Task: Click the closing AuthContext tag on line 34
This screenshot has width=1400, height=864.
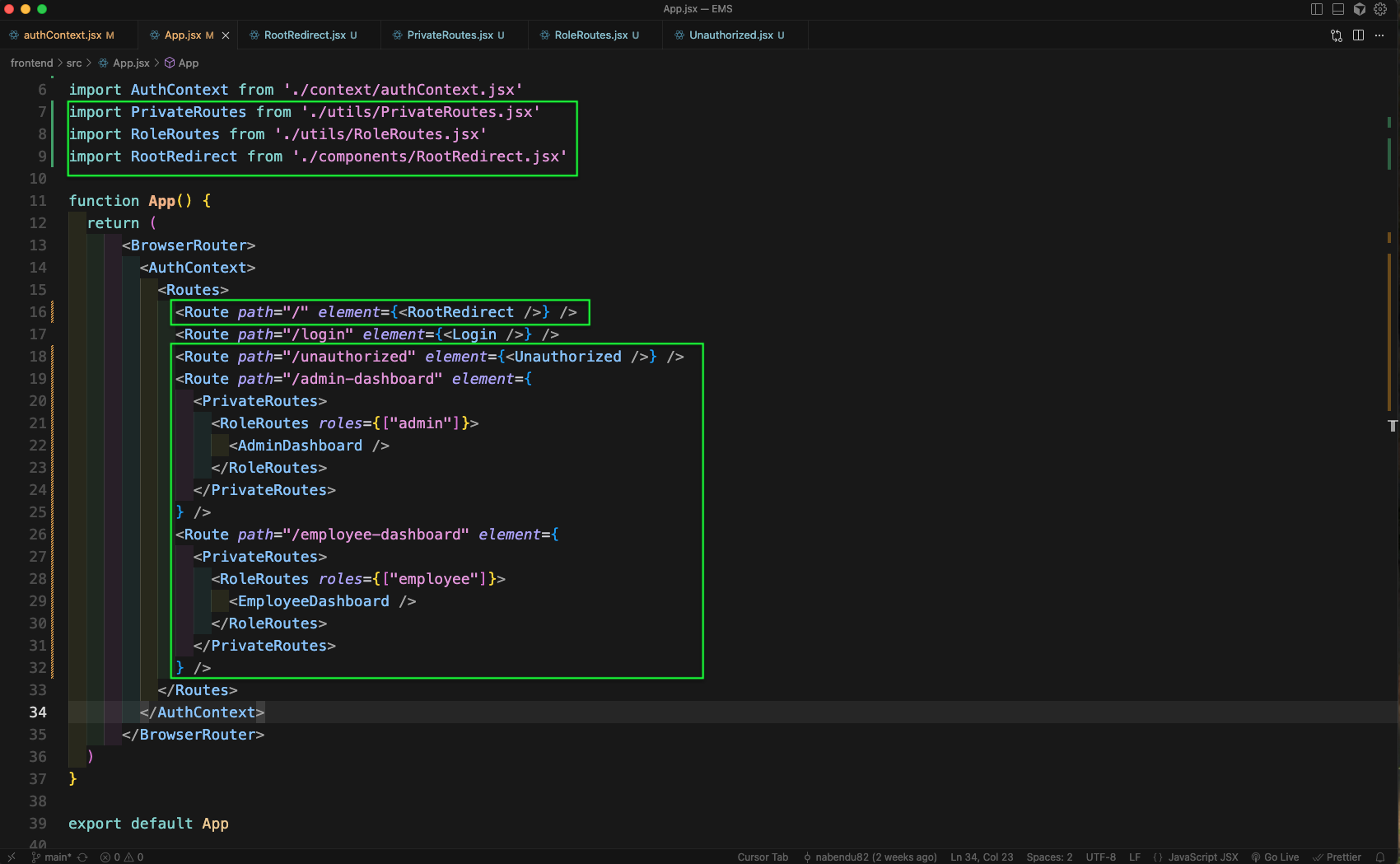Action: coord(202,712)
